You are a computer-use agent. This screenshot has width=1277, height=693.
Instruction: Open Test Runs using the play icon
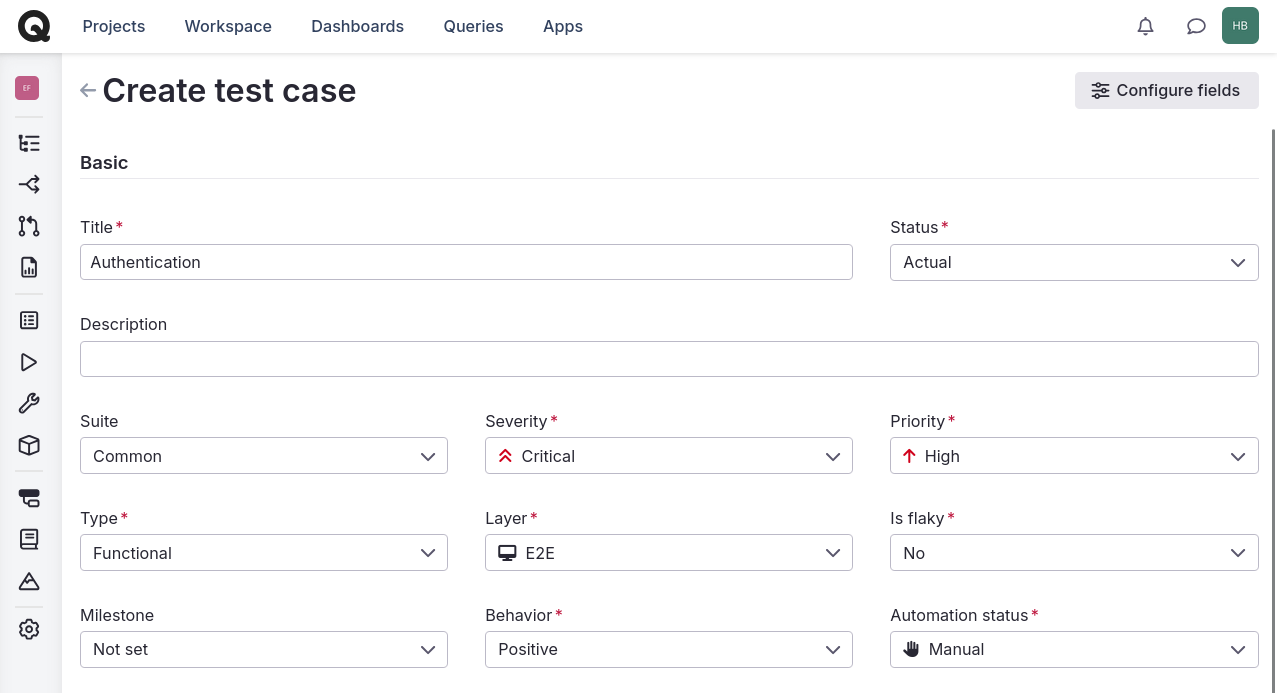[28, 362]
